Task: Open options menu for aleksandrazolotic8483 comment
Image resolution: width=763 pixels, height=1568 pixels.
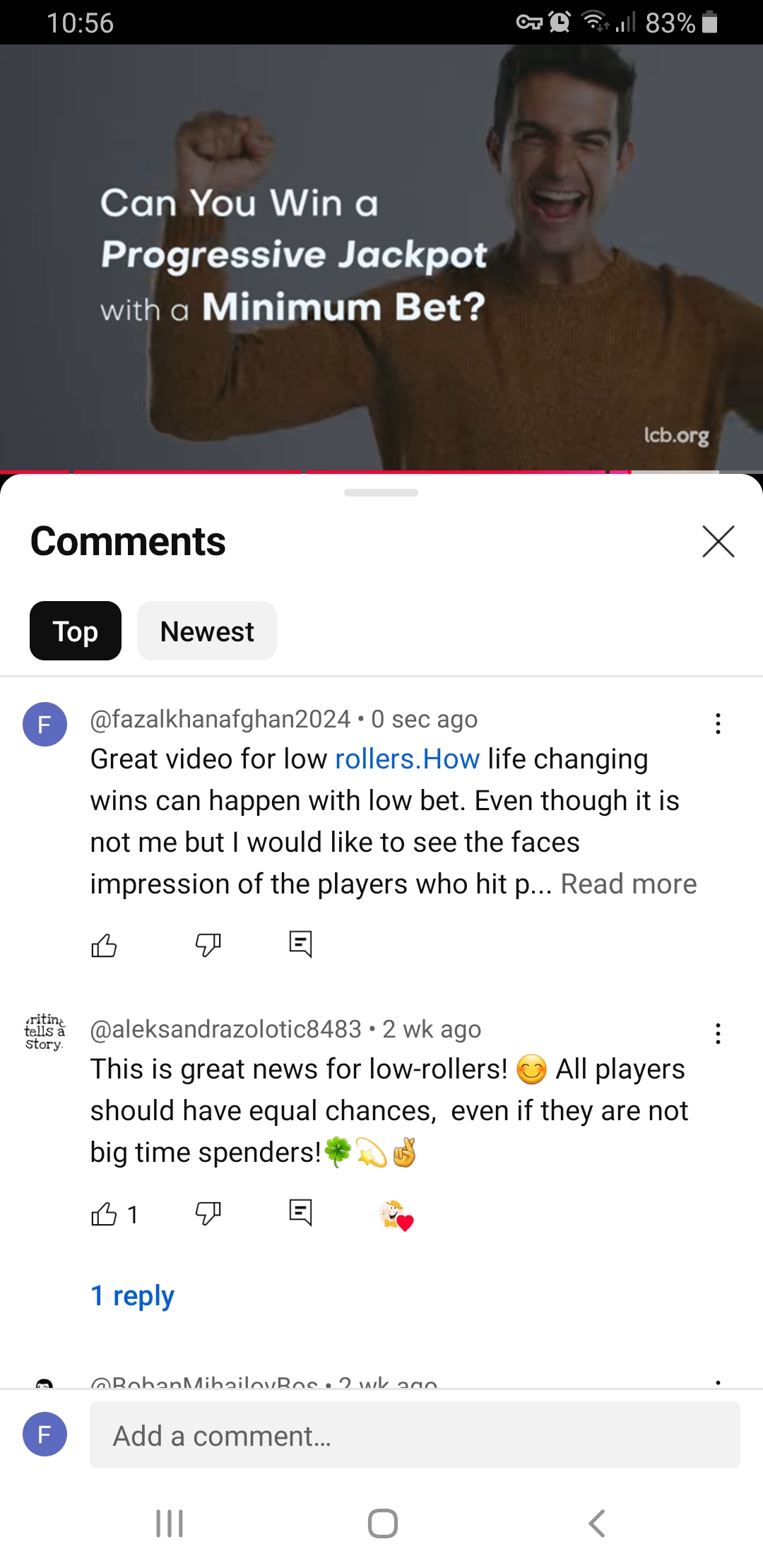Action: click(718, 1033)
